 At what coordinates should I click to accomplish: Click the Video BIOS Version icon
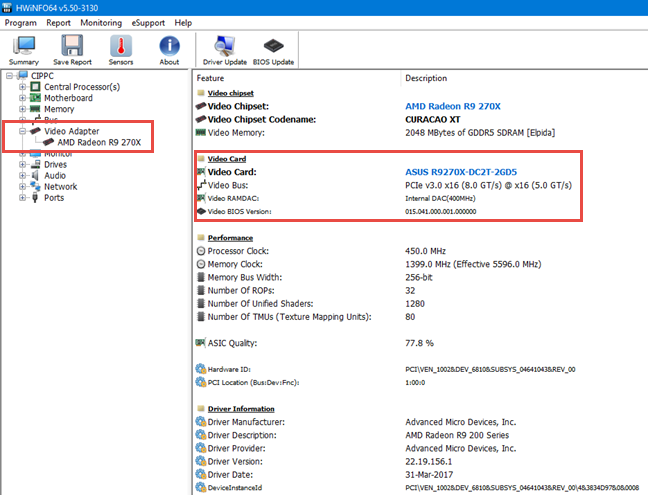click(x=201, y=211)
